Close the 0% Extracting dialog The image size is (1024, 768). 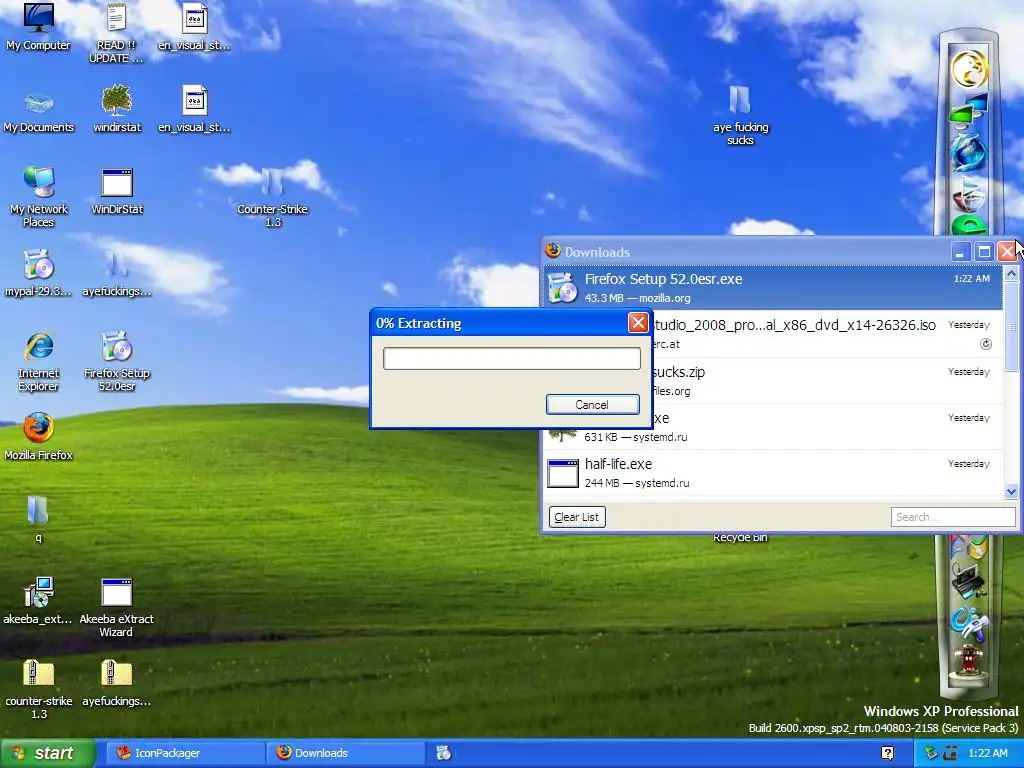[x=637, y=323]
